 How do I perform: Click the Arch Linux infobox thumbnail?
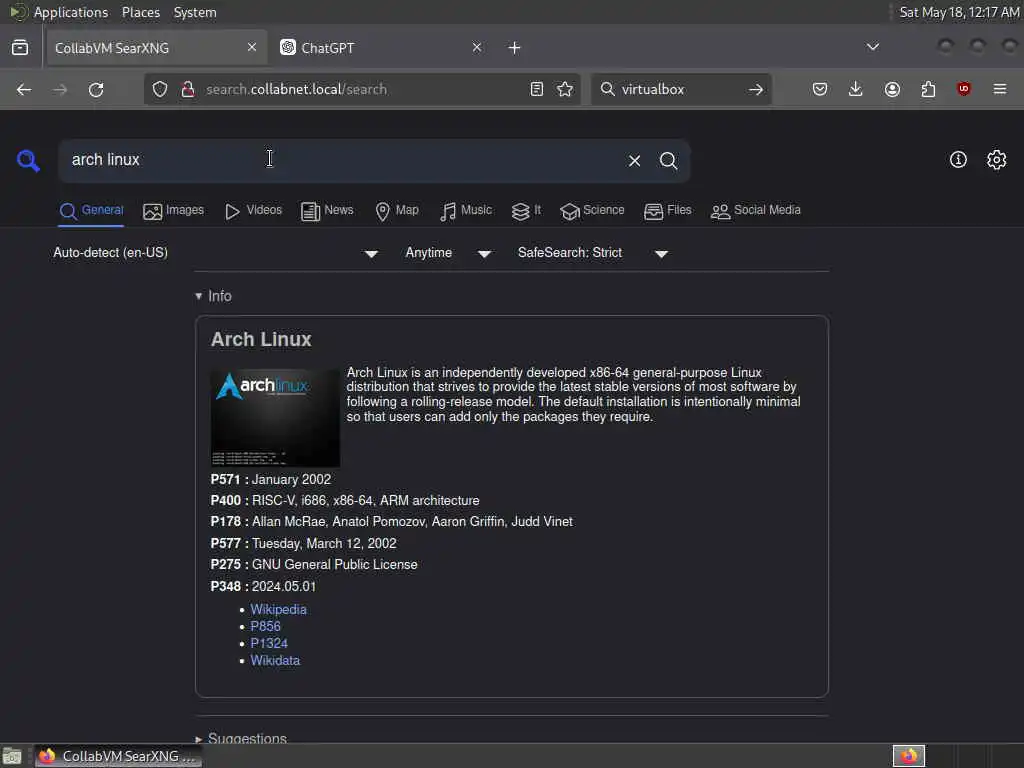[275, 417]
